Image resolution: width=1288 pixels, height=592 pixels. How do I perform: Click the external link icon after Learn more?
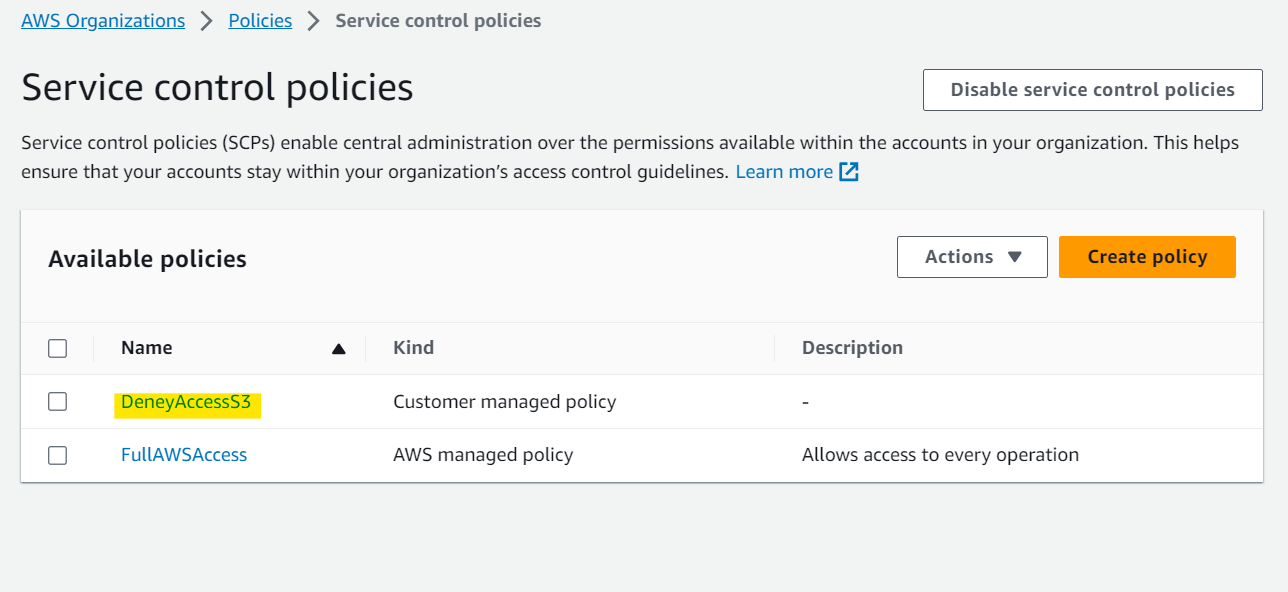pos(849,172)
